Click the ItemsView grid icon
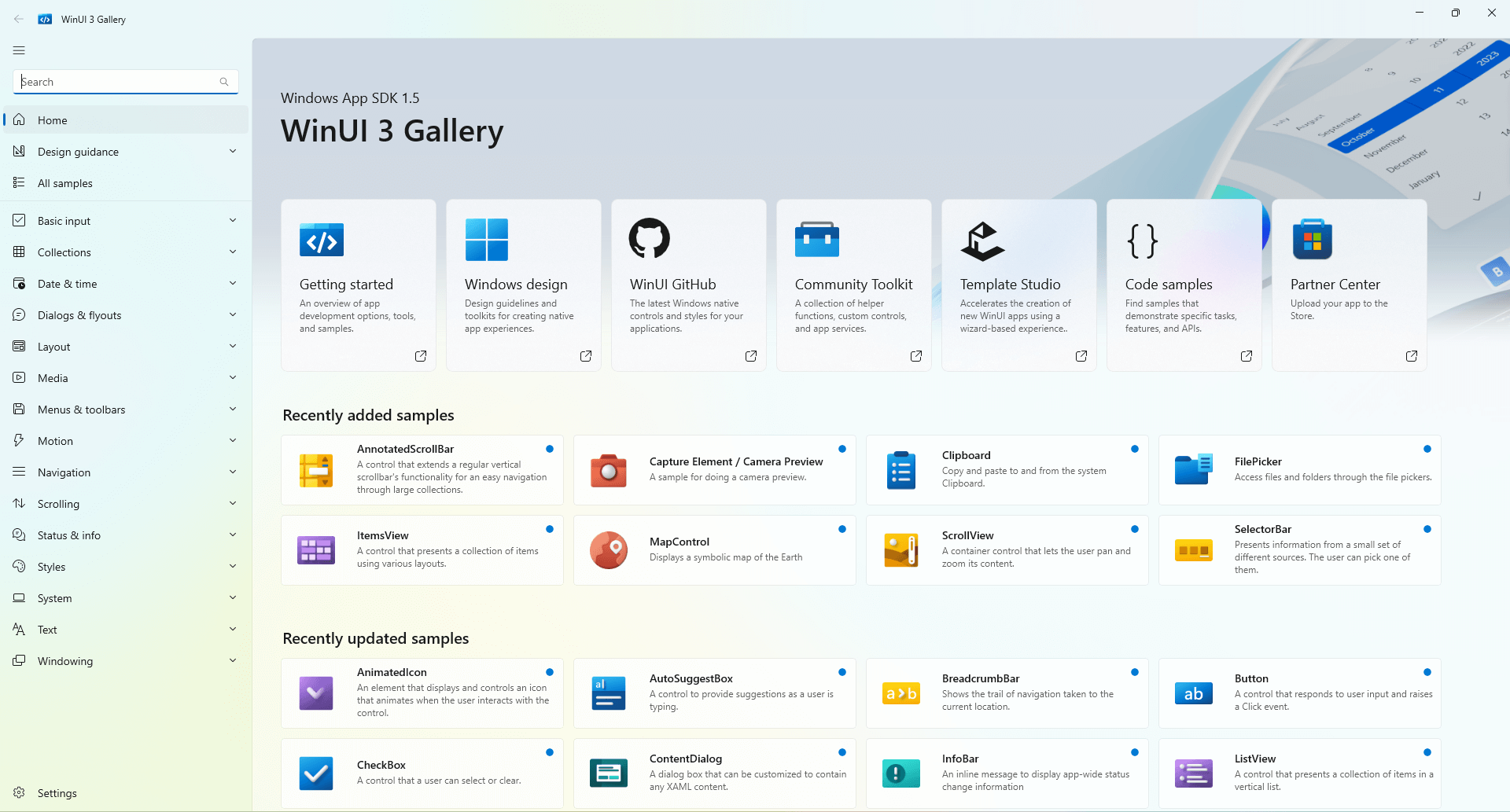This screenshot has width=1510, height=812. (316, 550)
